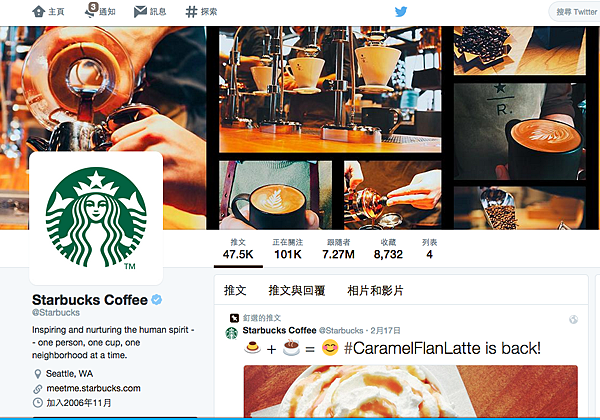The width and height of the screenshot is (600, 420).
Task: Open notifications bell with badge 3
Action: 91,10
